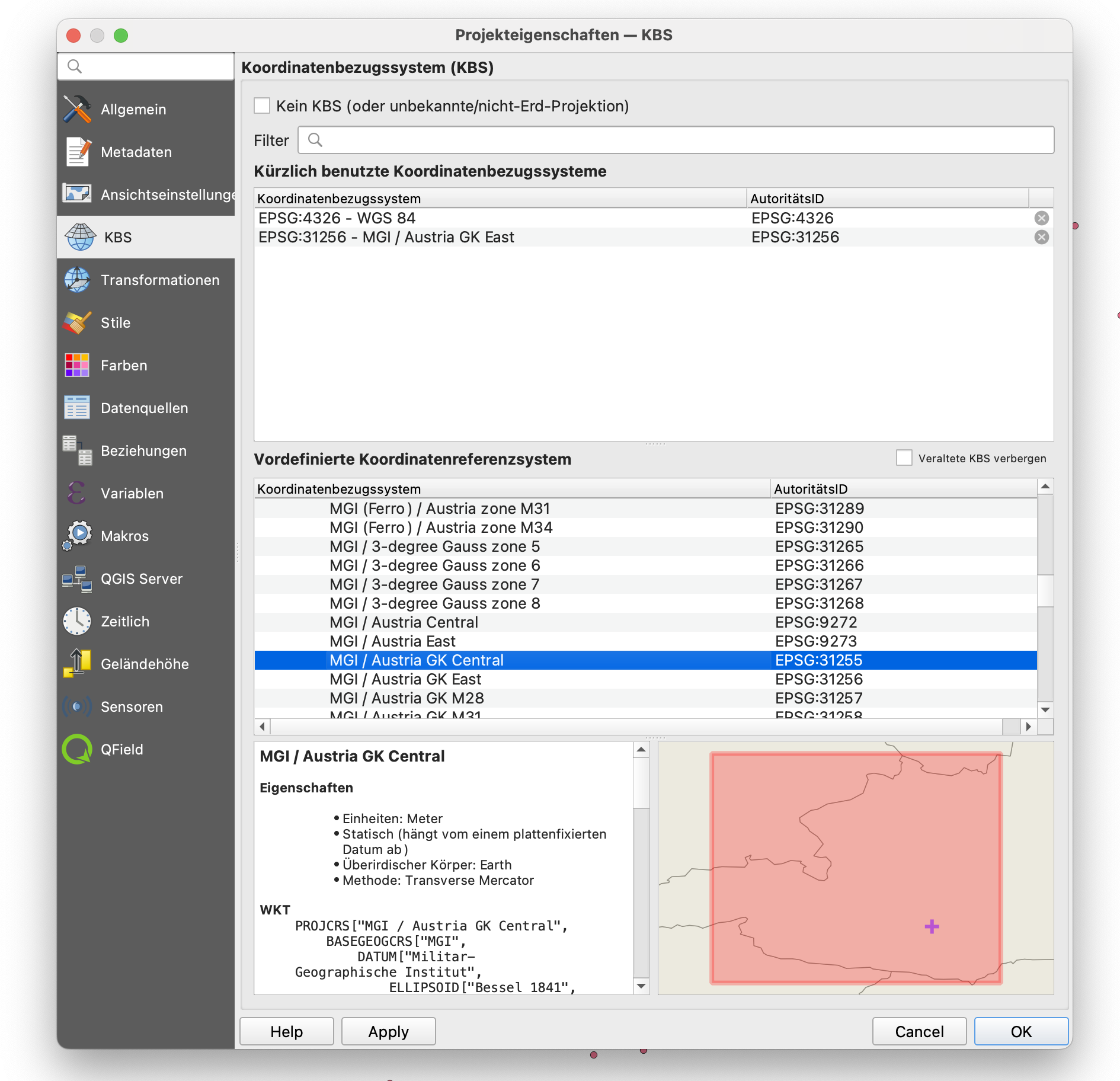Image resolution: width=1120 pixels, height=1081 pixels.
Task: Select MGI / 3-degree Gauss zone 5
Action: (645, 546)
